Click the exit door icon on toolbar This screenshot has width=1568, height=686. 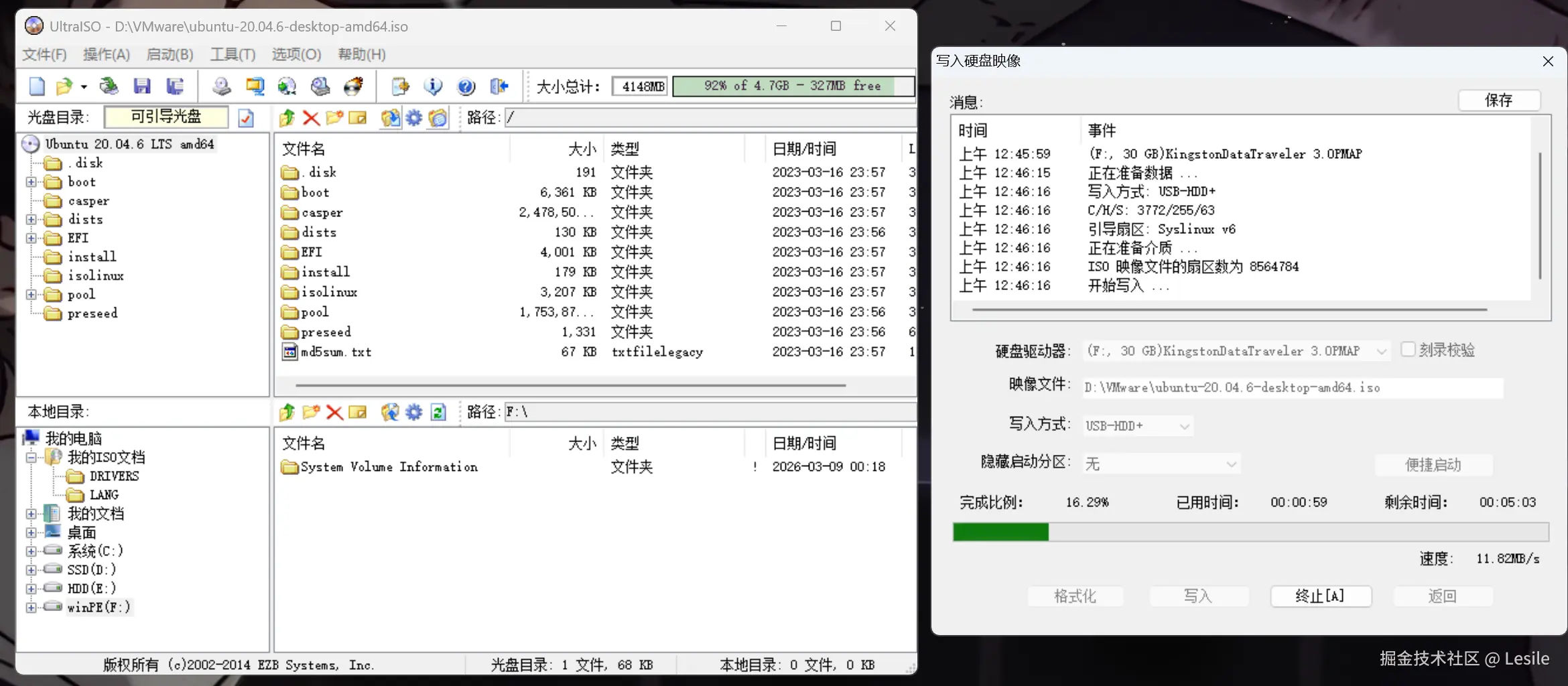coord(498,86)
